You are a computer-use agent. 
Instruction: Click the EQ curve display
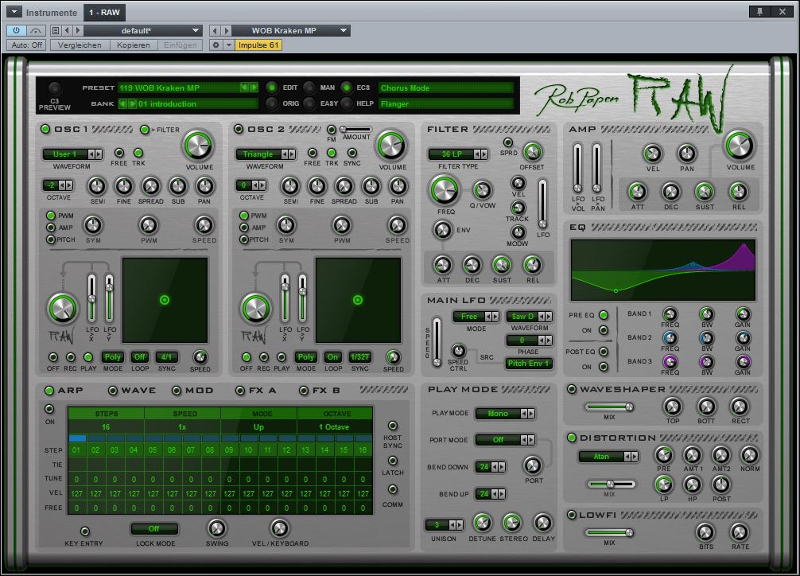pyautogui.click(x=663, y=270)
